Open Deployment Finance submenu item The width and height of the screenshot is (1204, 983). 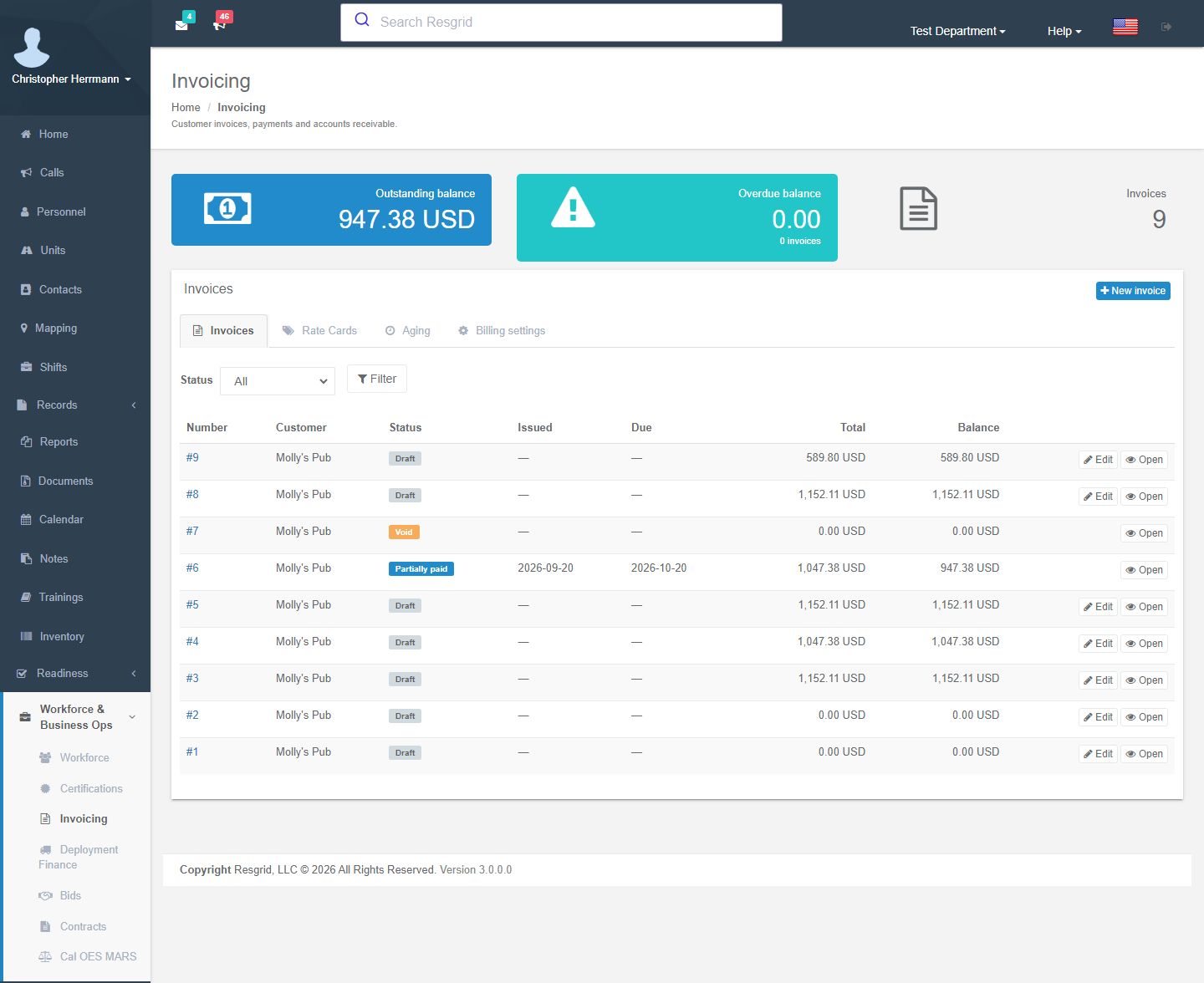79,857
